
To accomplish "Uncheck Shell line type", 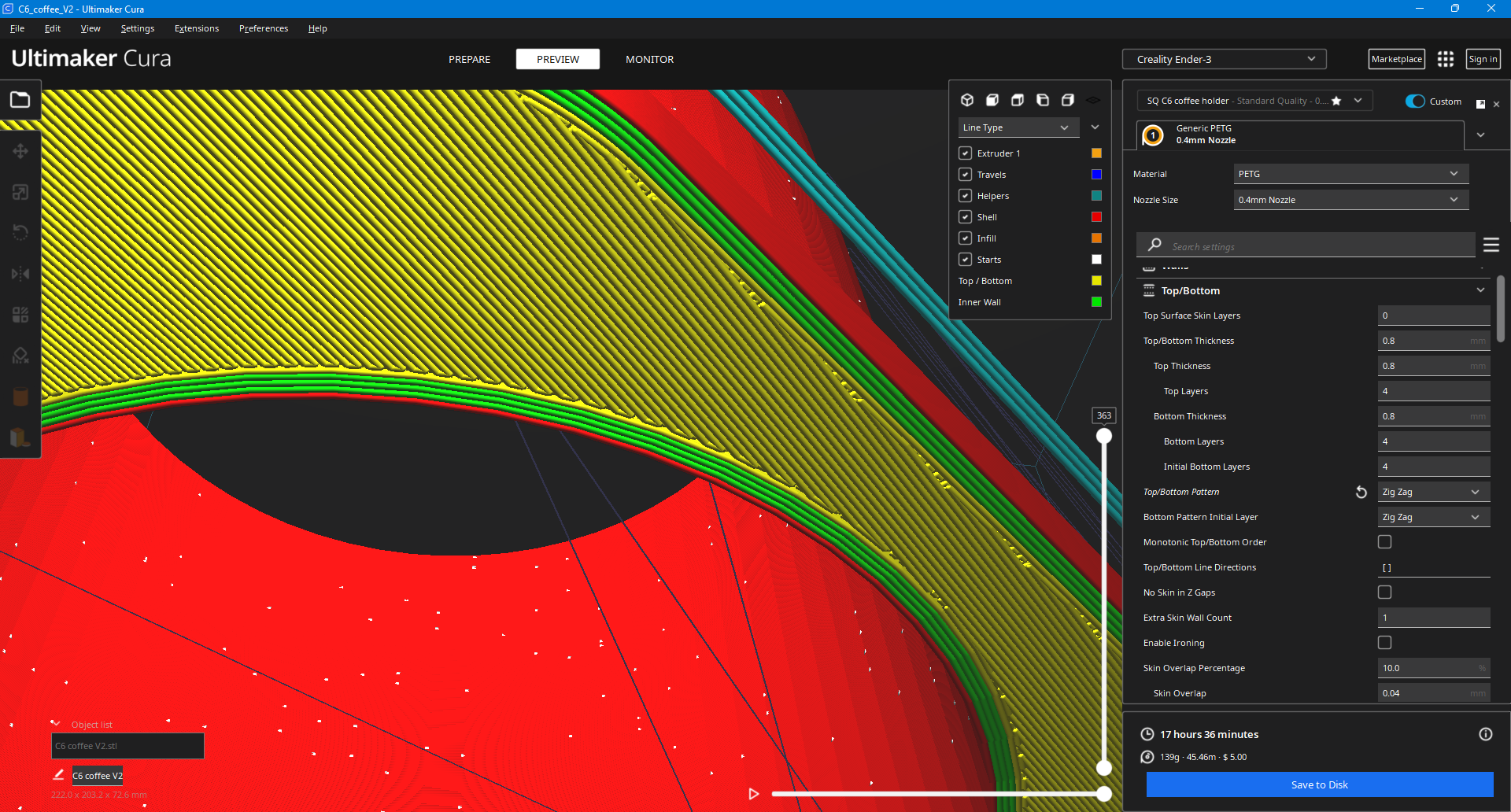I will tap(965, 217).
